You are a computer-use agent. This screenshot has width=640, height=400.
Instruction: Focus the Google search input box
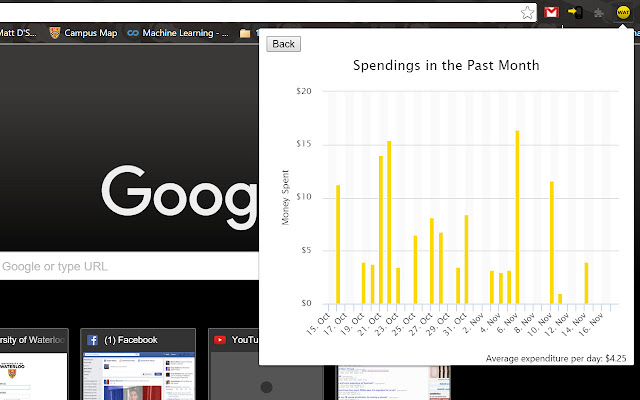point(129,266)
